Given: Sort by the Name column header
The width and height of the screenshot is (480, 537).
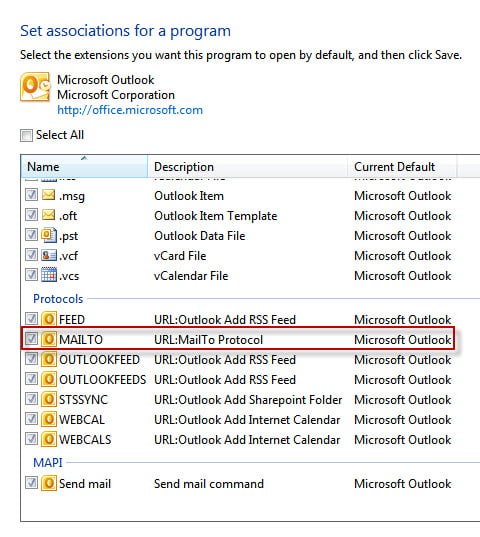Looking at the screenshot, I should point(84,166).
